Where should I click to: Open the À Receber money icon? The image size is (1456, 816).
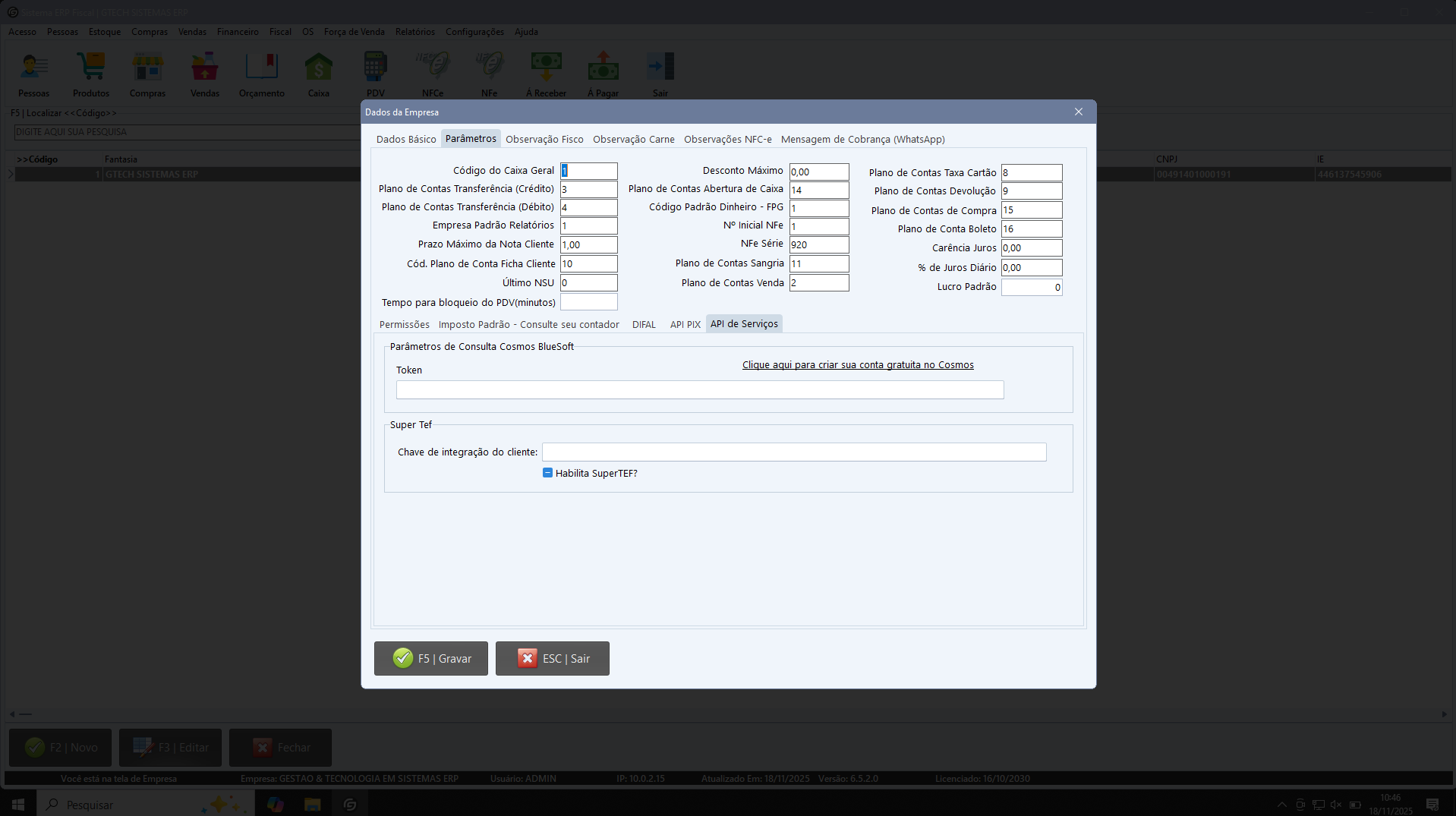(546, 74)
